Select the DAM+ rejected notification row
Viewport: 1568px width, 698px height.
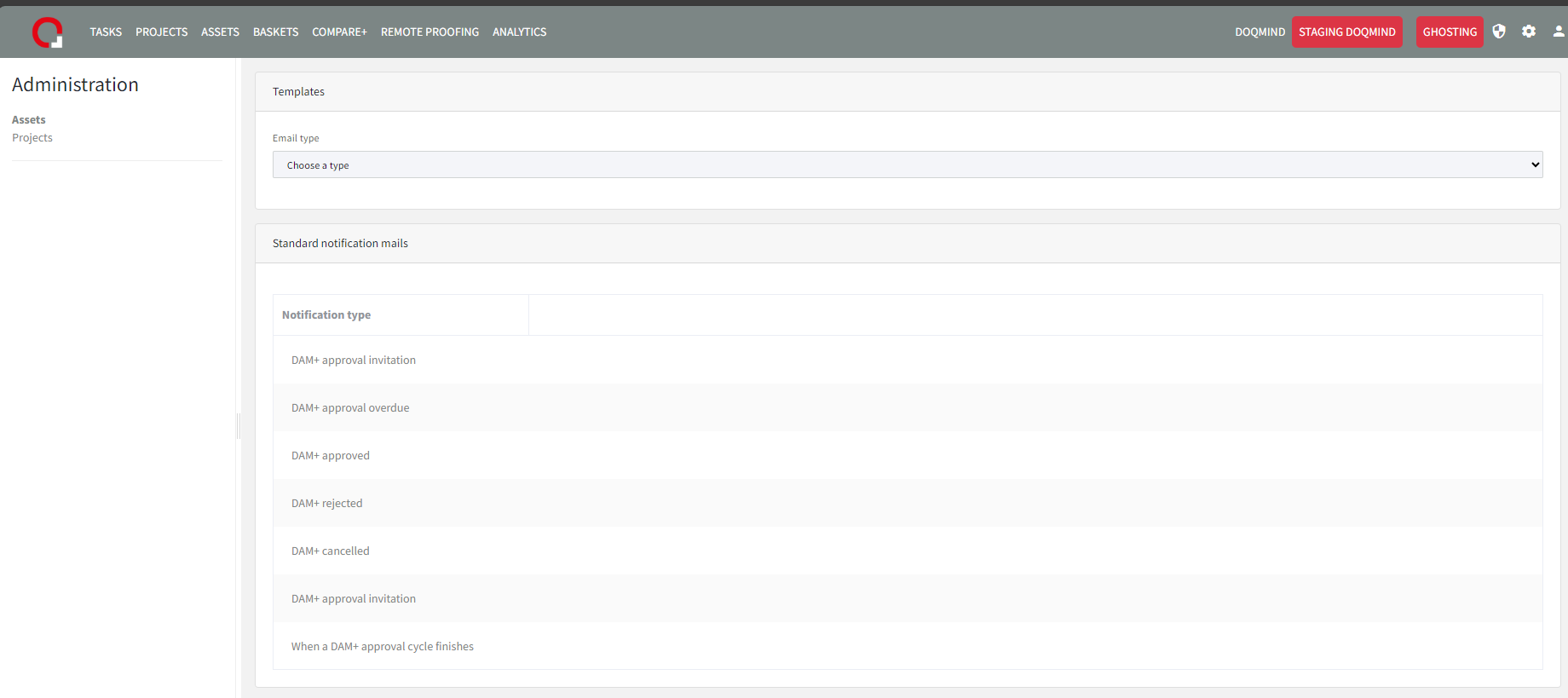pos(327,504)
